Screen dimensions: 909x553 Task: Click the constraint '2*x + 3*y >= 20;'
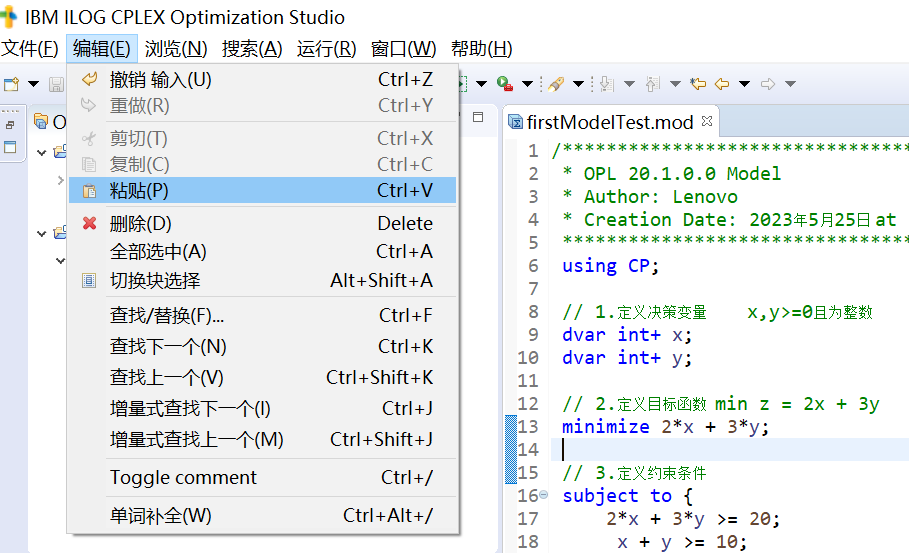click(693, 519)
